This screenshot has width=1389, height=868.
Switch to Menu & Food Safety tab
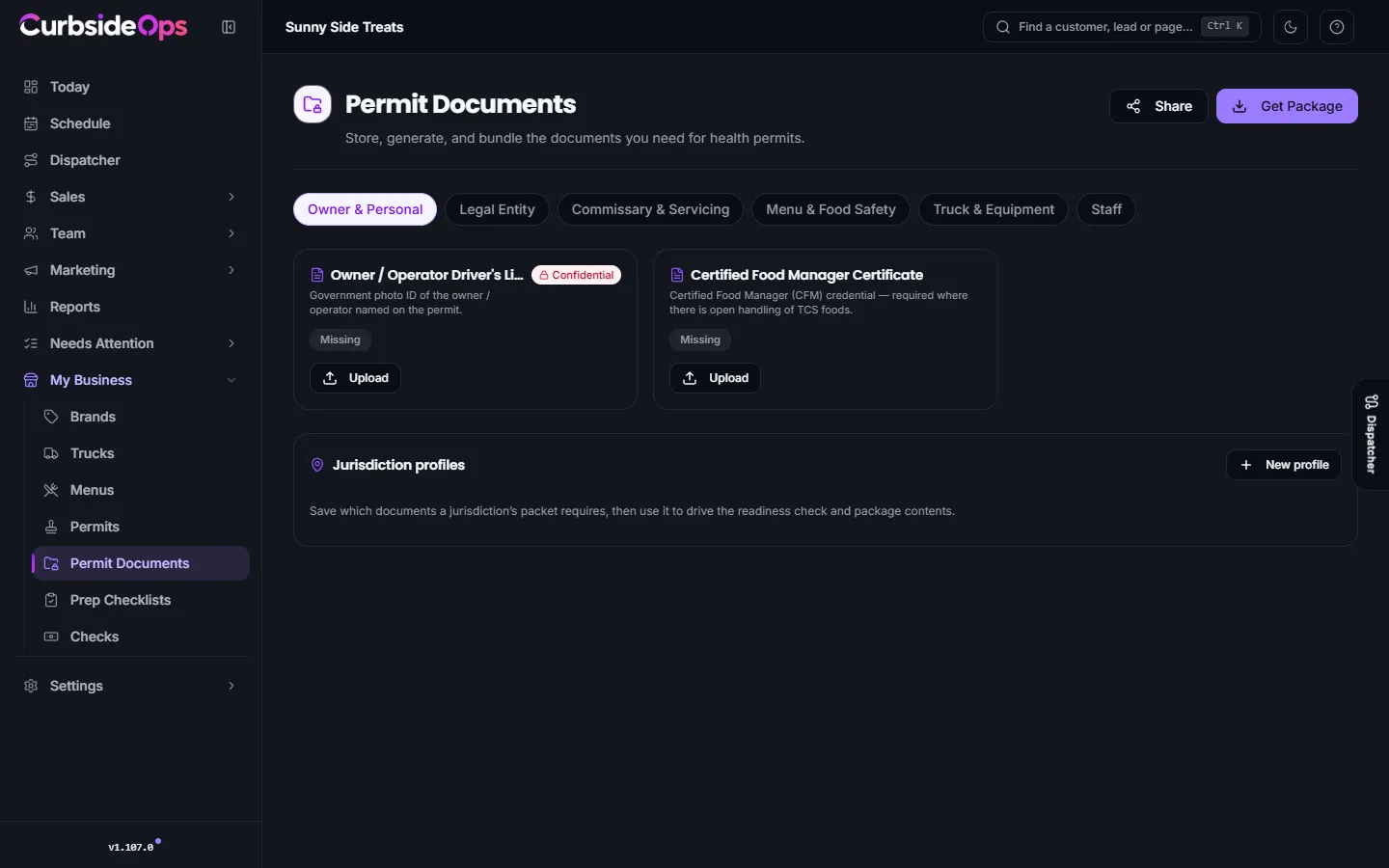click(x=831, y=209)
